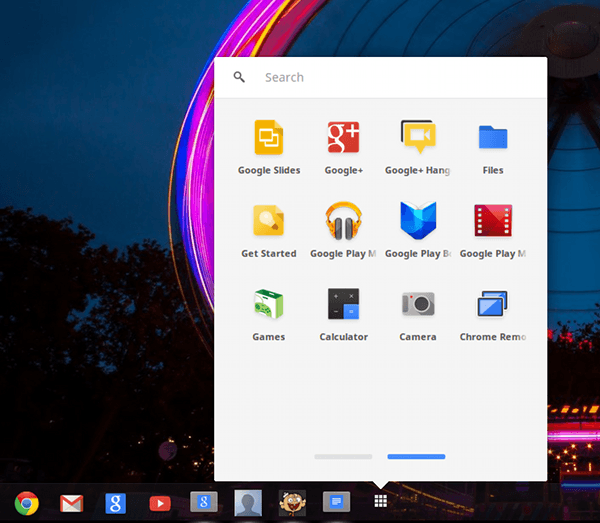Select the second launcher page indicator
This screenshot has width=600, height=523.
(416, 456)
